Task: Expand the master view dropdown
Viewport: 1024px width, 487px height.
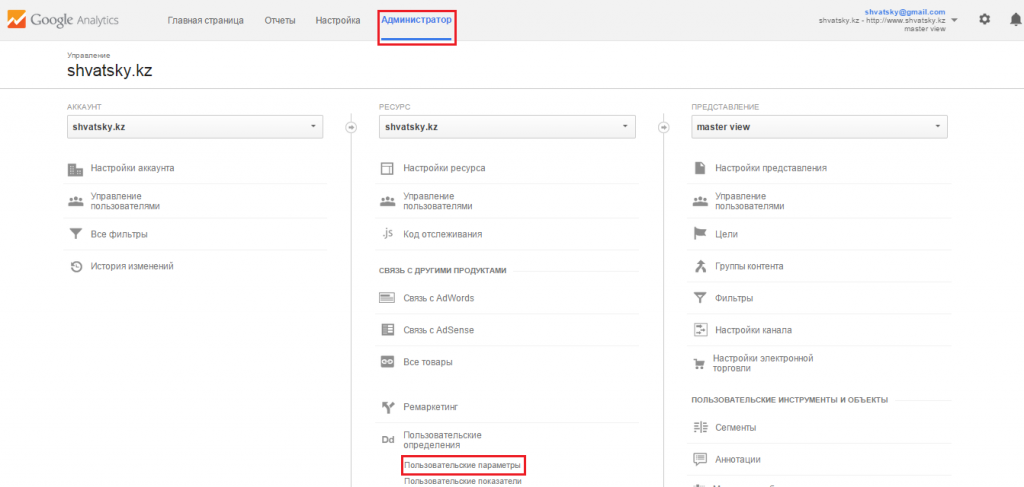Action: pos(819,127)
